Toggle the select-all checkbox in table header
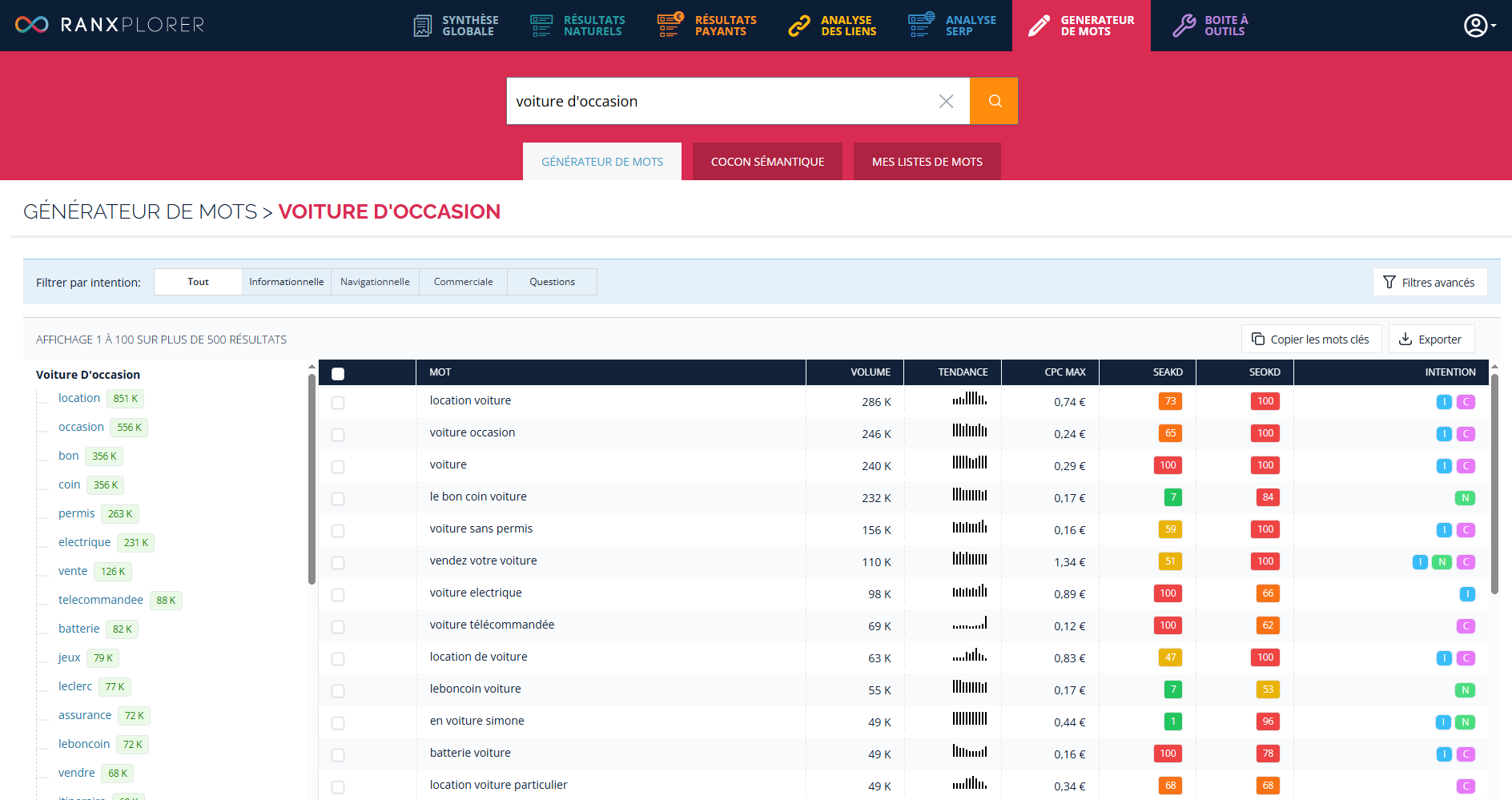Image resolution: width=1512 pixels, height=800 pixels. (x=338, y=373)
